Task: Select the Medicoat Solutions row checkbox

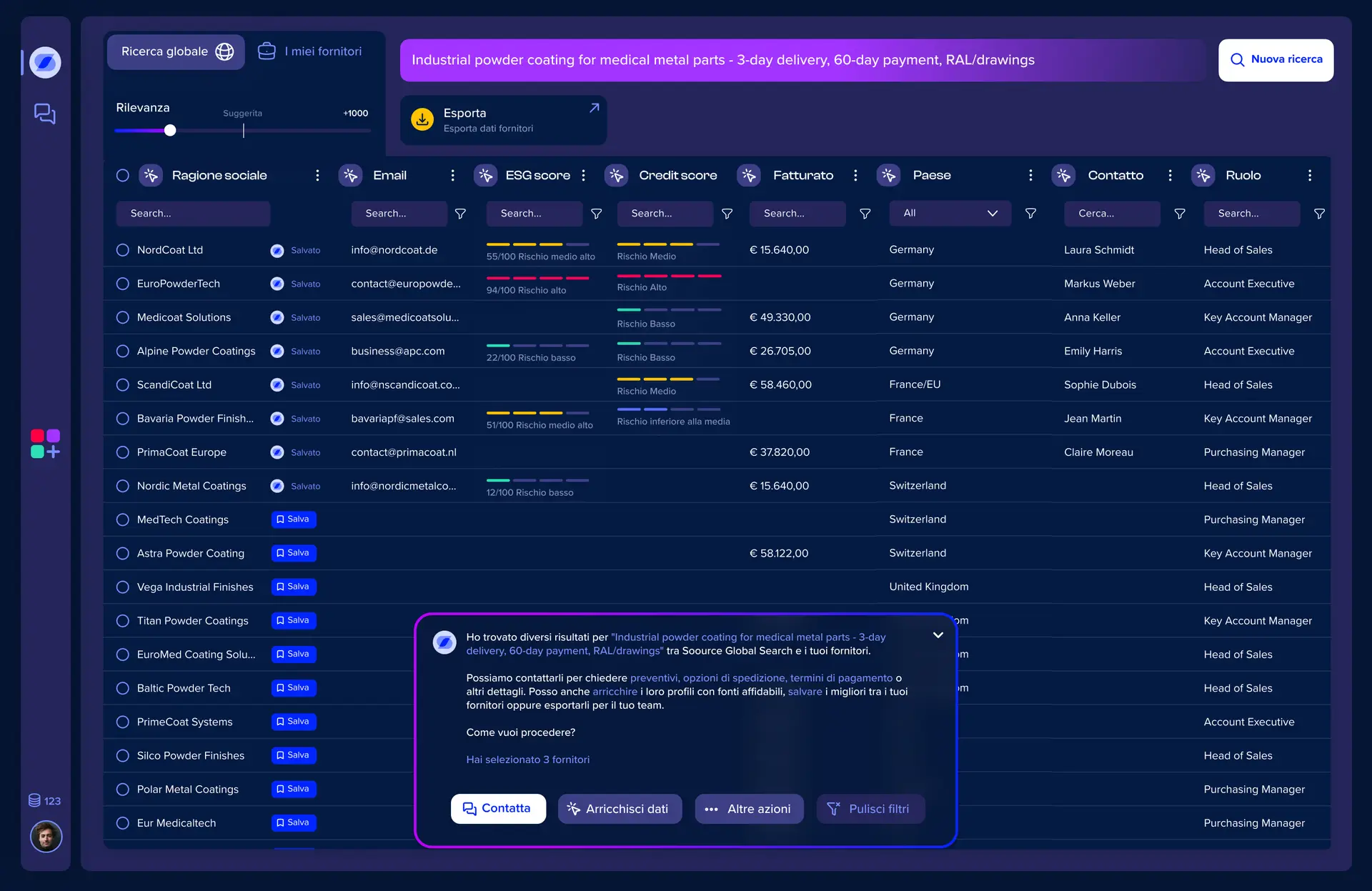Action: click(122, 317)
